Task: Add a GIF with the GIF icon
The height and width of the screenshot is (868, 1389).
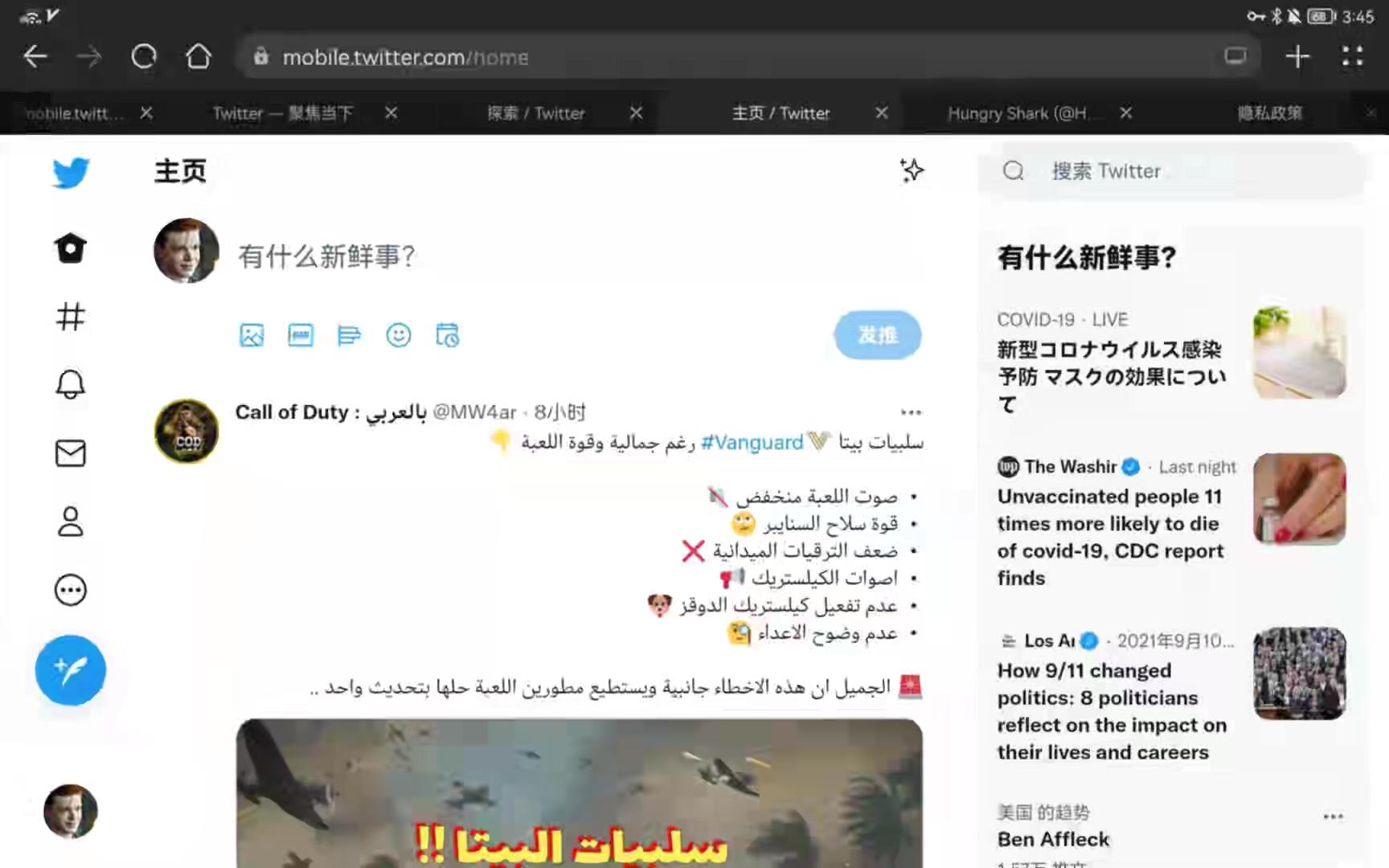Action: pyautogui.click(x=301, y=335)
